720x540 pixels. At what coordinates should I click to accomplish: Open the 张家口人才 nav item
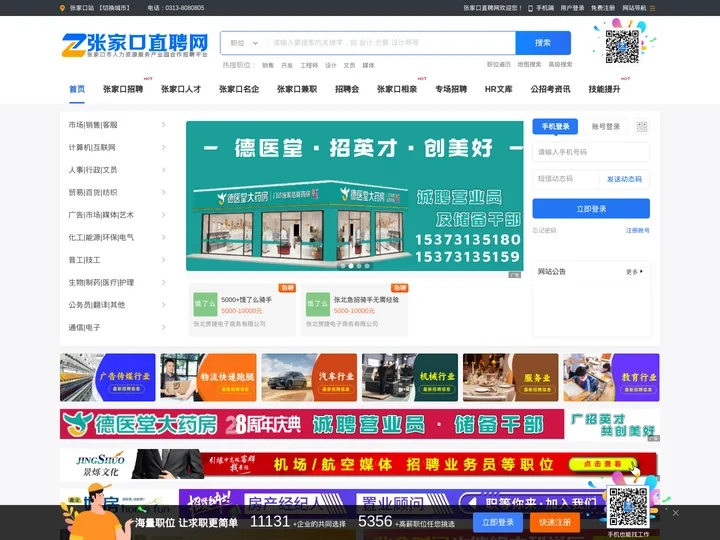click(x=181, y=89)
